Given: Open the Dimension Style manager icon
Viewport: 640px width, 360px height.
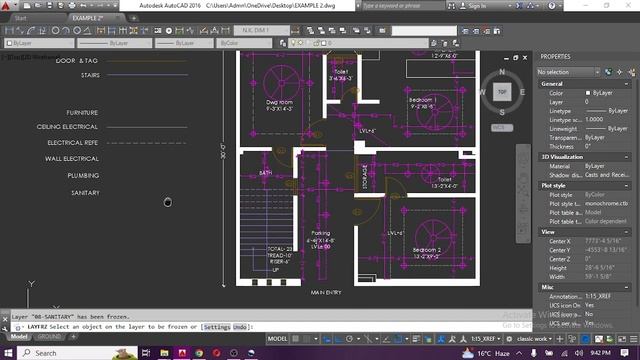Looking at the screenshot, I should click(295, 31).
